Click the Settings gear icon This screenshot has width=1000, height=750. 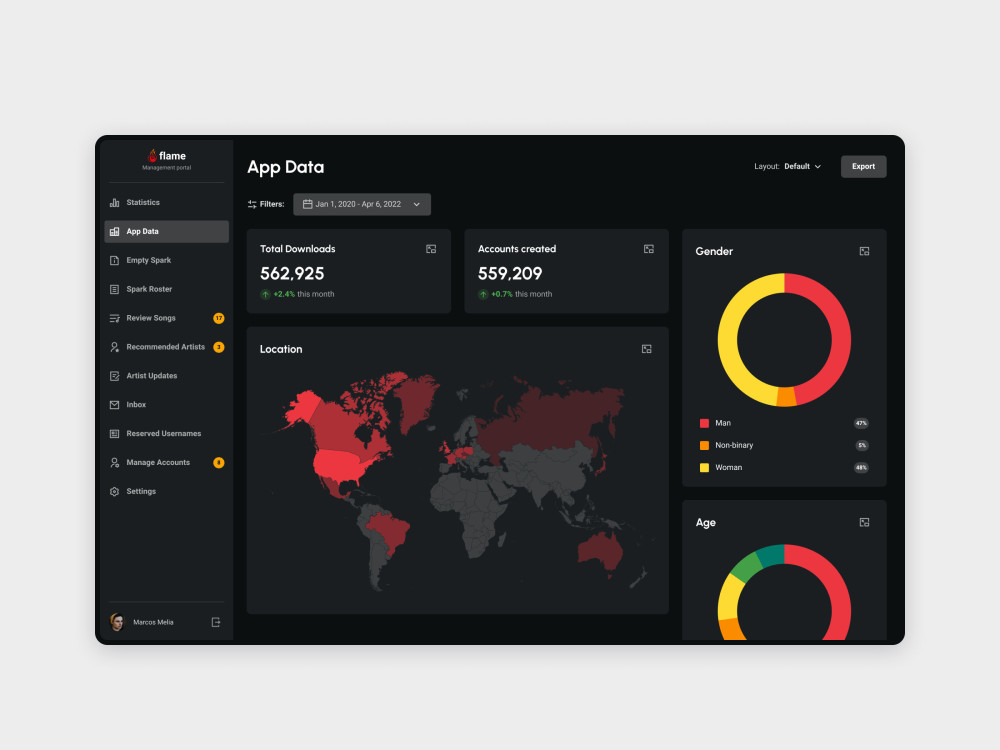tap(114, 492)
